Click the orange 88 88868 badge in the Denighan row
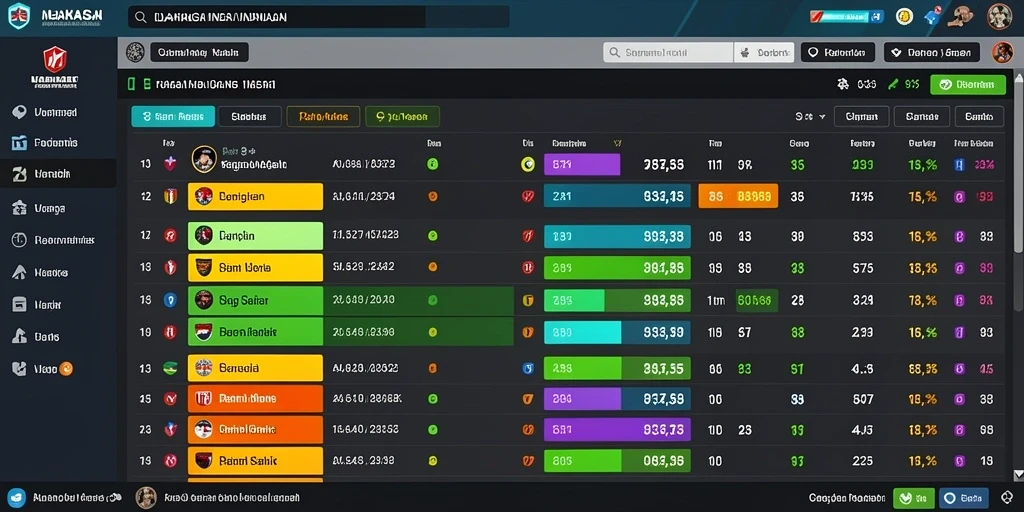The width and height of the screenshot is (1024, 512). [x=738, y=196]
